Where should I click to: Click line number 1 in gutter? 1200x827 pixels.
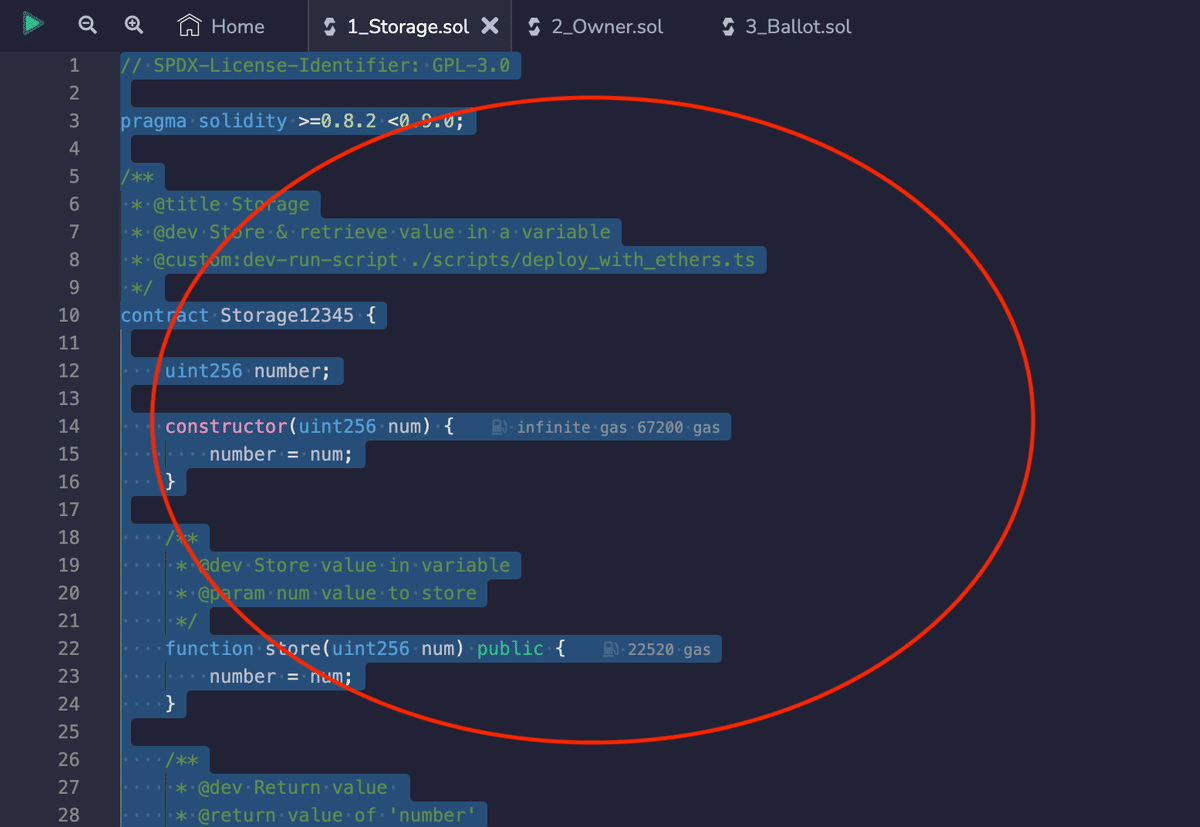click(73, 66)
